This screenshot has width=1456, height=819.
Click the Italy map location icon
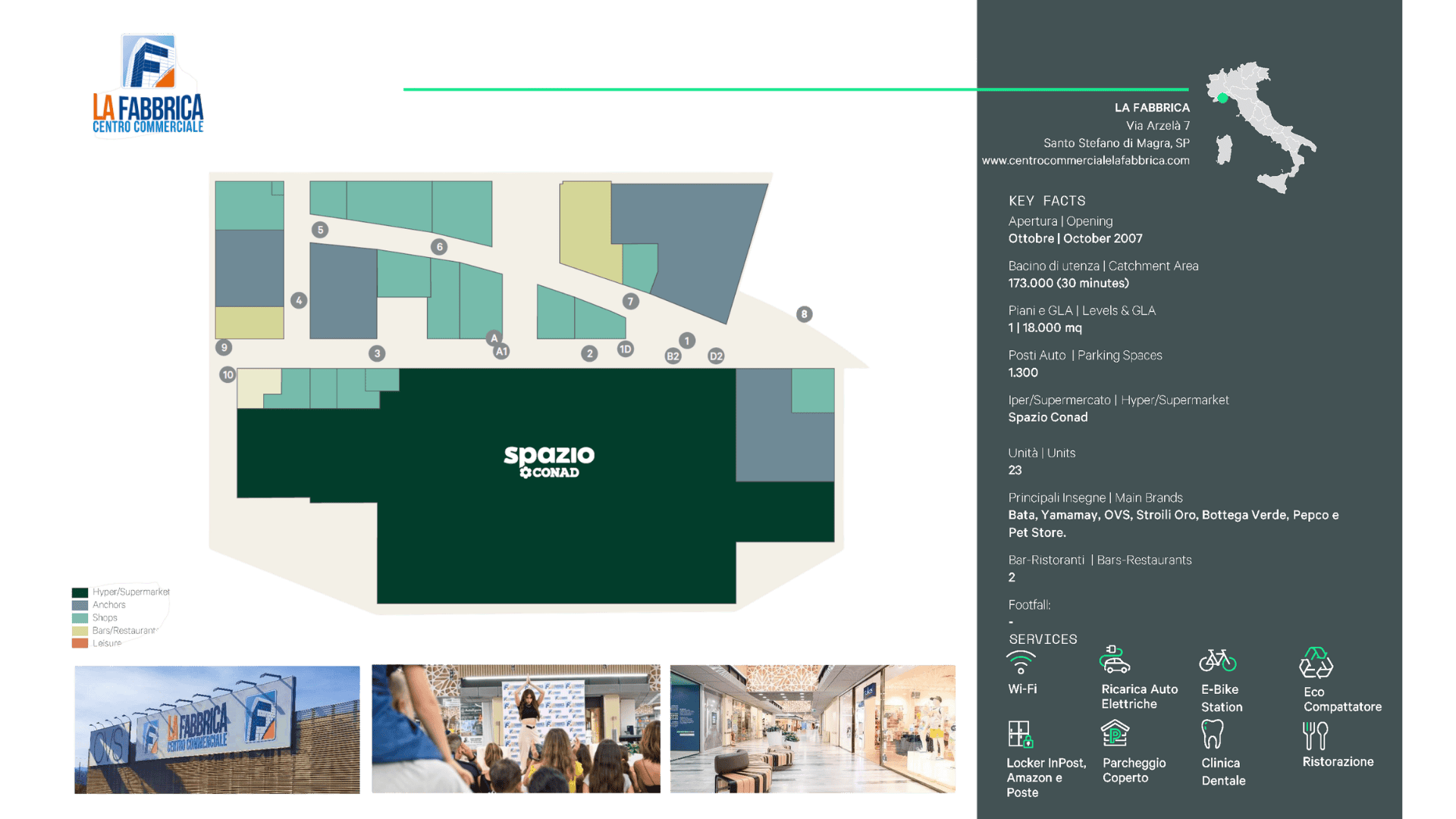pyautogui.click(x=1261, y=127)
